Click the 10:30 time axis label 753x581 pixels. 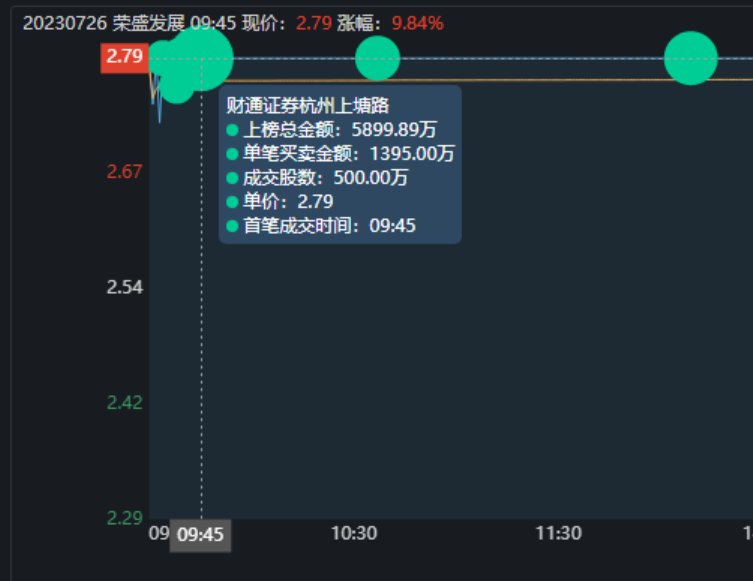[354, 534]
